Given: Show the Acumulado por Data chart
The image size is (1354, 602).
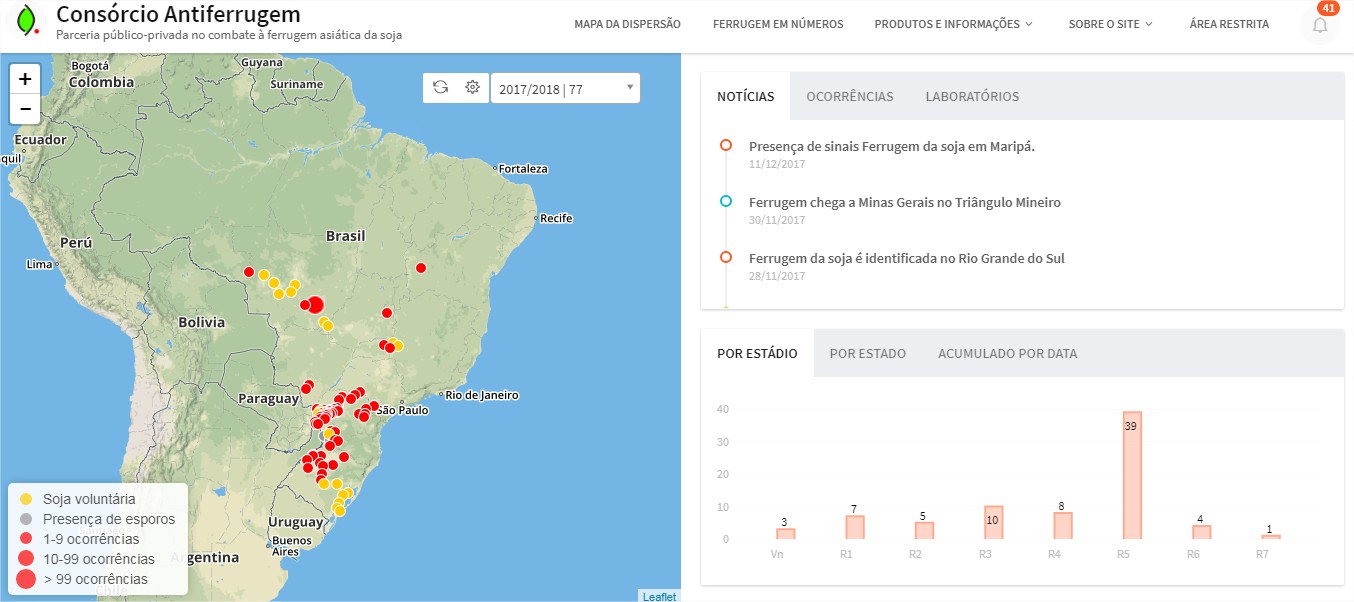Looking at the screenshot, I should click(x=1007, y=353).
